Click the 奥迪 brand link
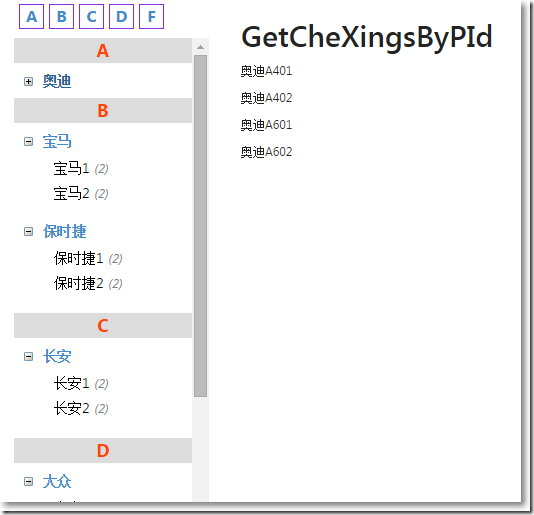 (x=57, y=81)
